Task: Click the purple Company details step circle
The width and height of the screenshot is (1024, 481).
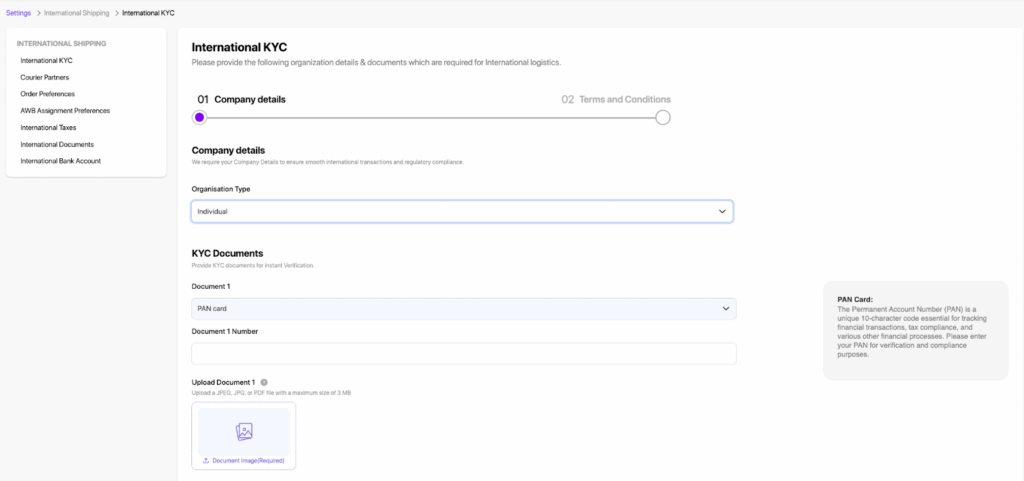Action: pos(199,117)
